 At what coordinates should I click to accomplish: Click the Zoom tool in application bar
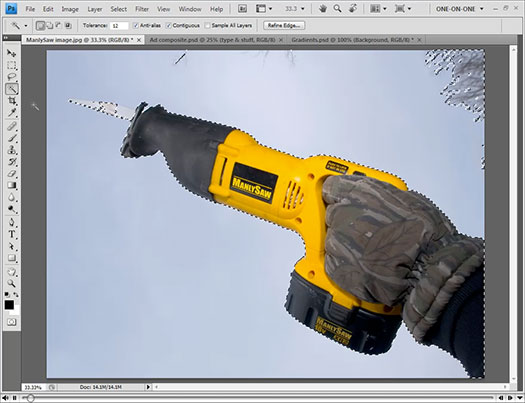point(337,9)
